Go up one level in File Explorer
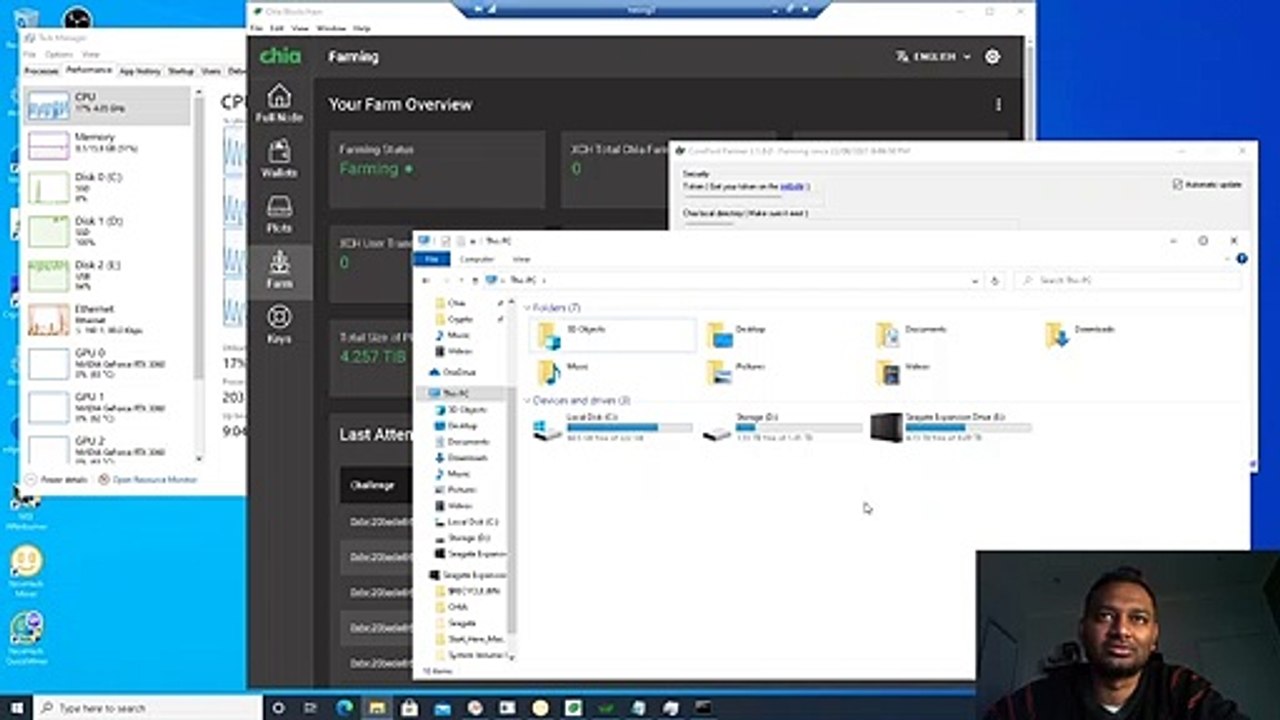Viewport: 1280px width, 720px height. [x=474, y=281]
